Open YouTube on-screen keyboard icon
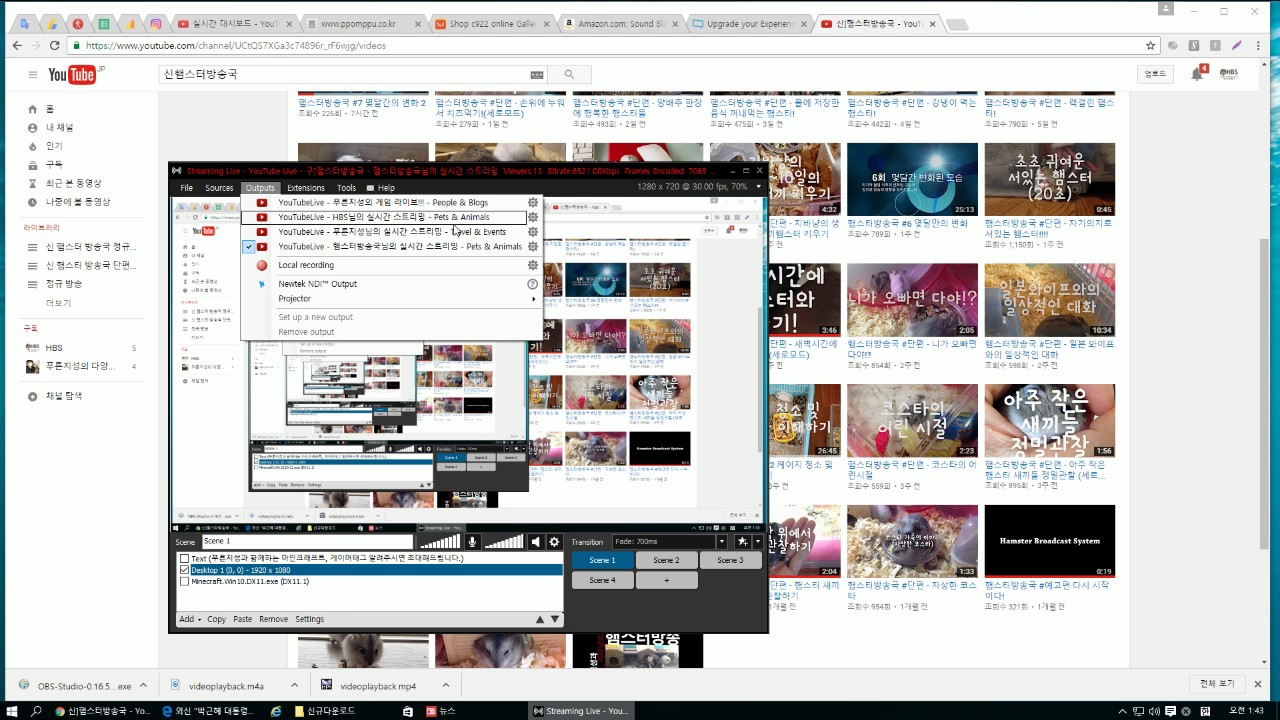Screen dimensions: 1280x720 [x=537, y=75]
